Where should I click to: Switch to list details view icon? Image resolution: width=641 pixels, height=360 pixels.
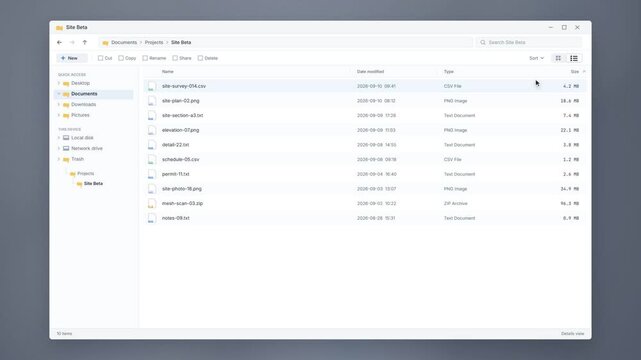(574, 58)
